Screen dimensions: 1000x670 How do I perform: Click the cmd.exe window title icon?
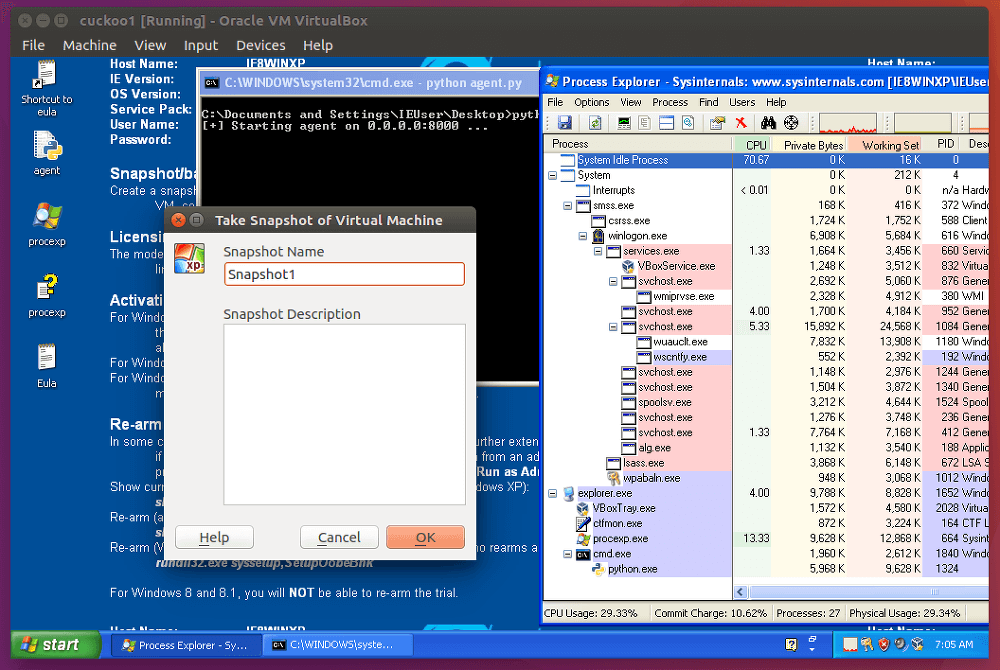211,83
